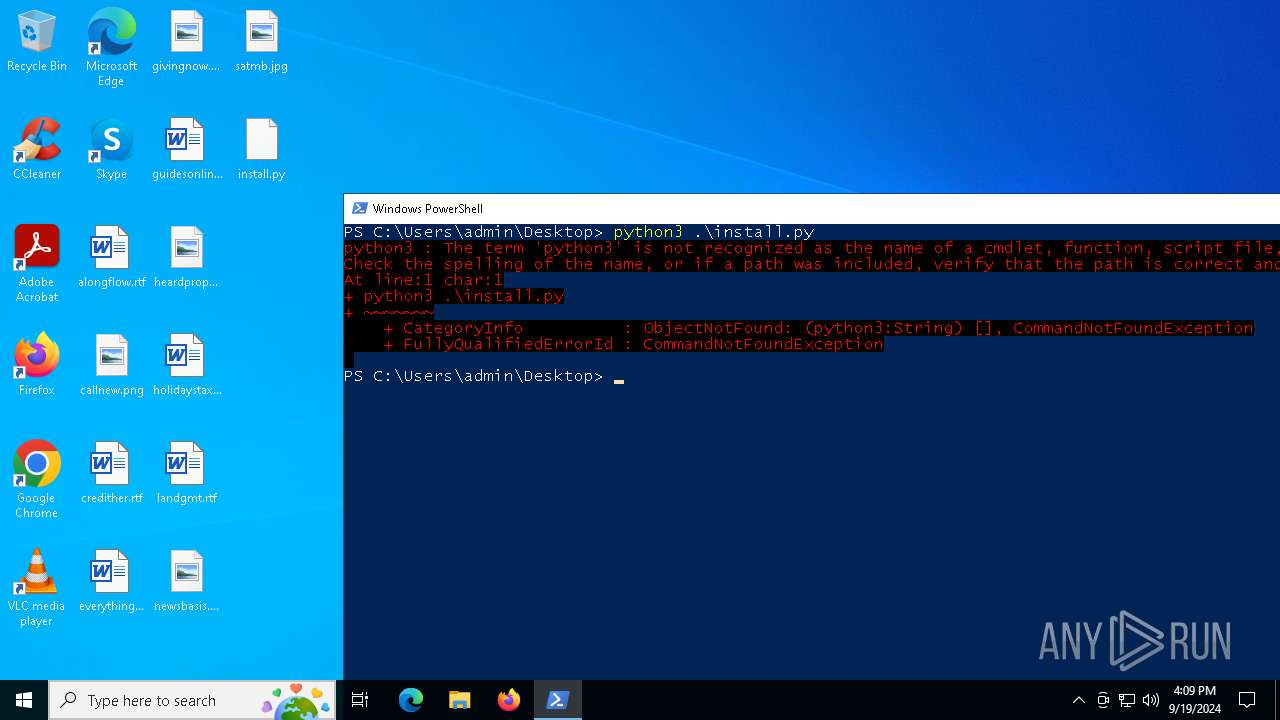
Task: Select credither.rtf document icon
Action: 111,474
